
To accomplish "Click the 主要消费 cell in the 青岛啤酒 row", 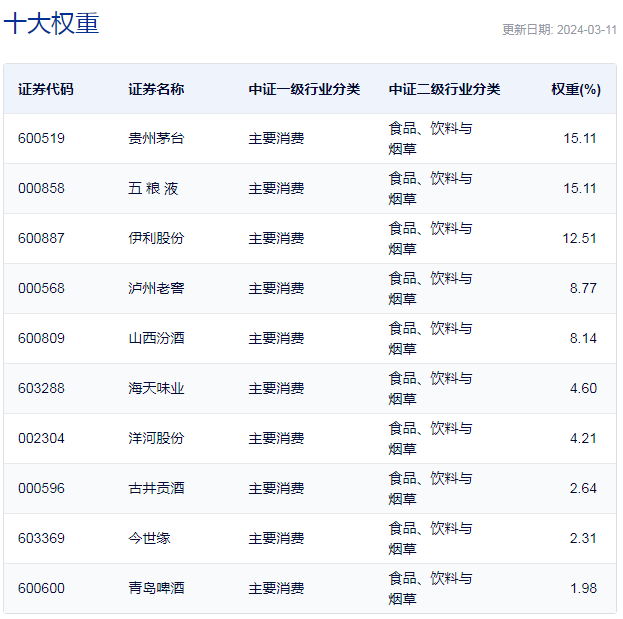I will pyautogui.click(x=276, y=589).
